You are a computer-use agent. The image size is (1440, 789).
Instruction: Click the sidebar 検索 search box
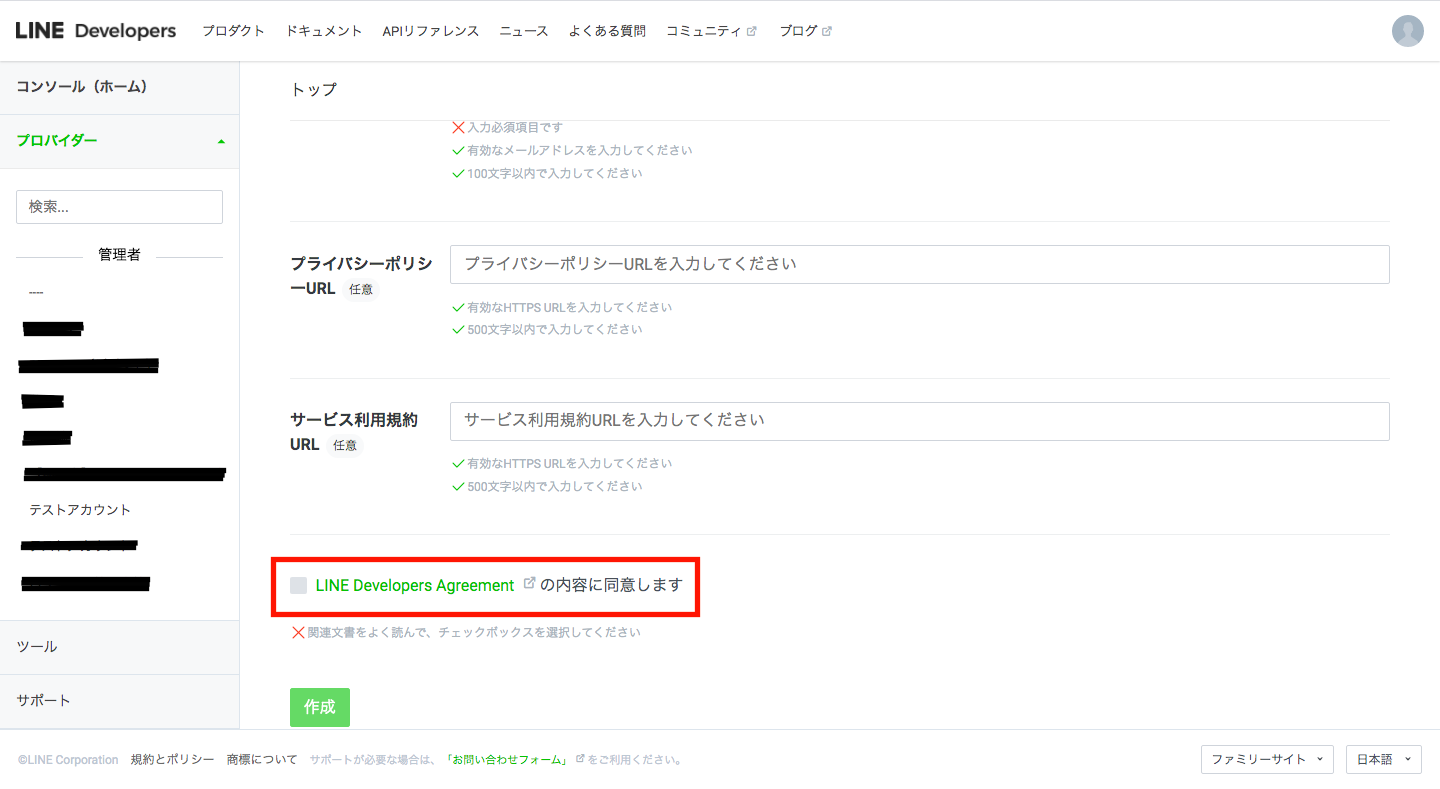(119, 207)
